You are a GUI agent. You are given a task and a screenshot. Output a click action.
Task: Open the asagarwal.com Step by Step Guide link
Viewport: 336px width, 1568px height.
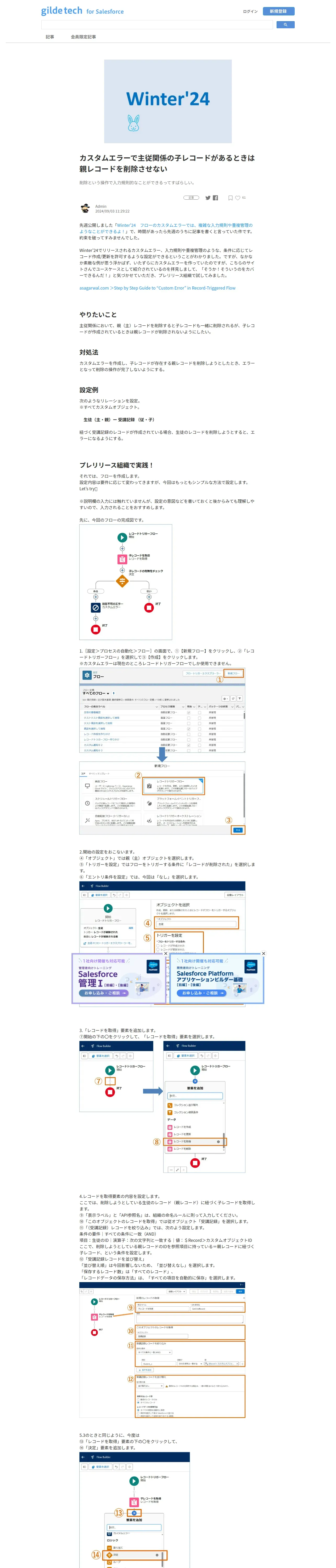point(157,288)
